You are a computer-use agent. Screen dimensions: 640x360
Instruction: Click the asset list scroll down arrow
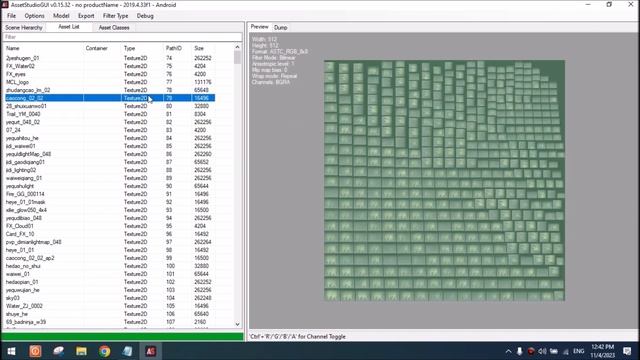tap(238, 324)
